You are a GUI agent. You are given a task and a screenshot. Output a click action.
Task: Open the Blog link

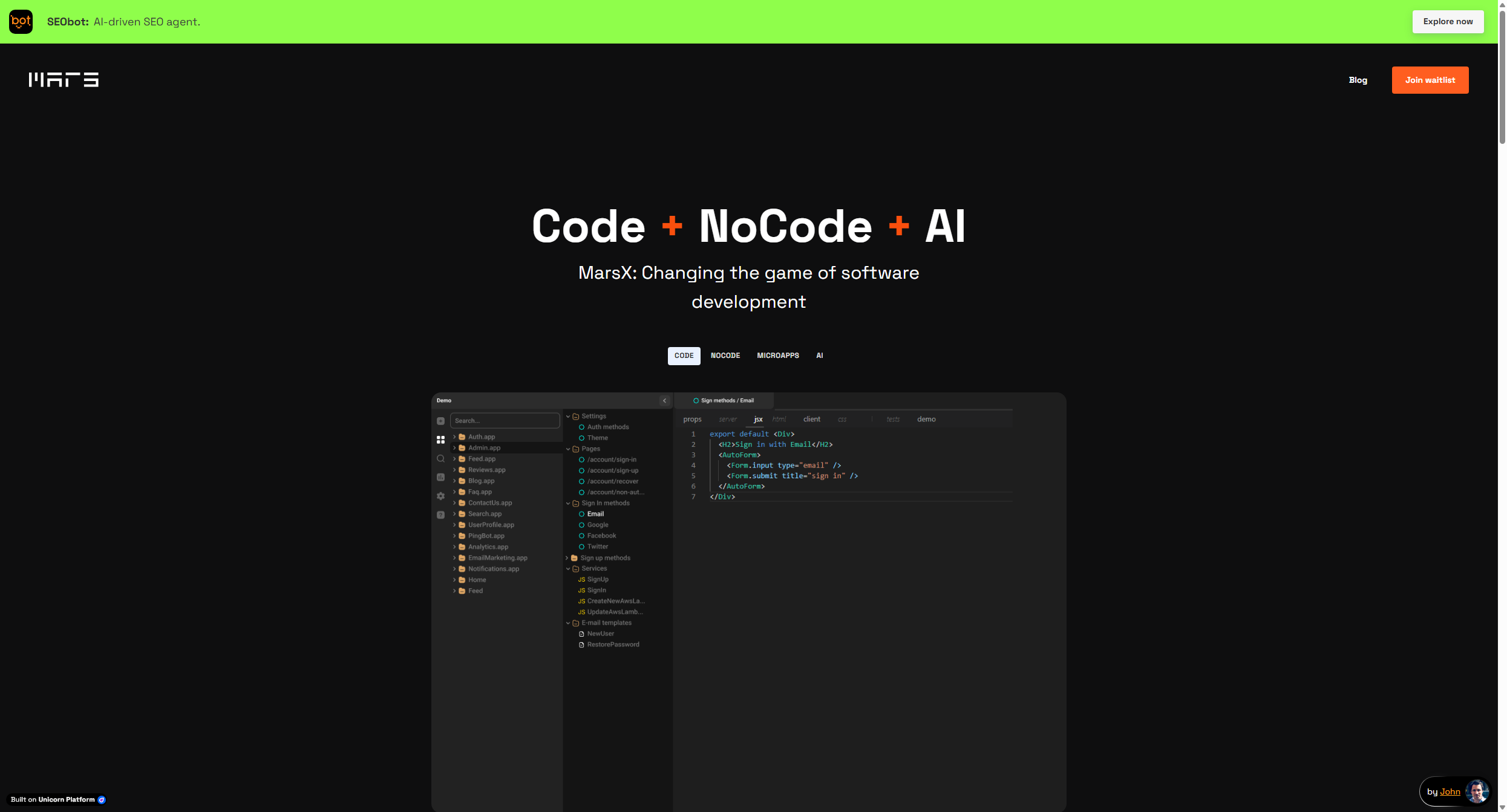(1358, 80)
